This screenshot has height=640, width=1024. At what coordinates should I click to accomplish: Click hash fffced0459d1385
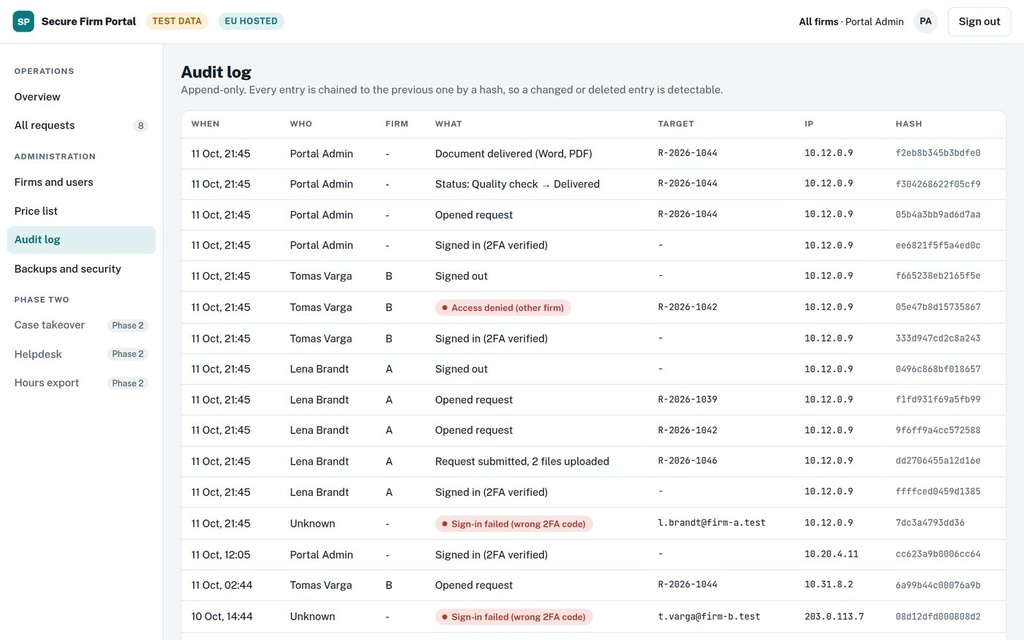coord(938,491)
